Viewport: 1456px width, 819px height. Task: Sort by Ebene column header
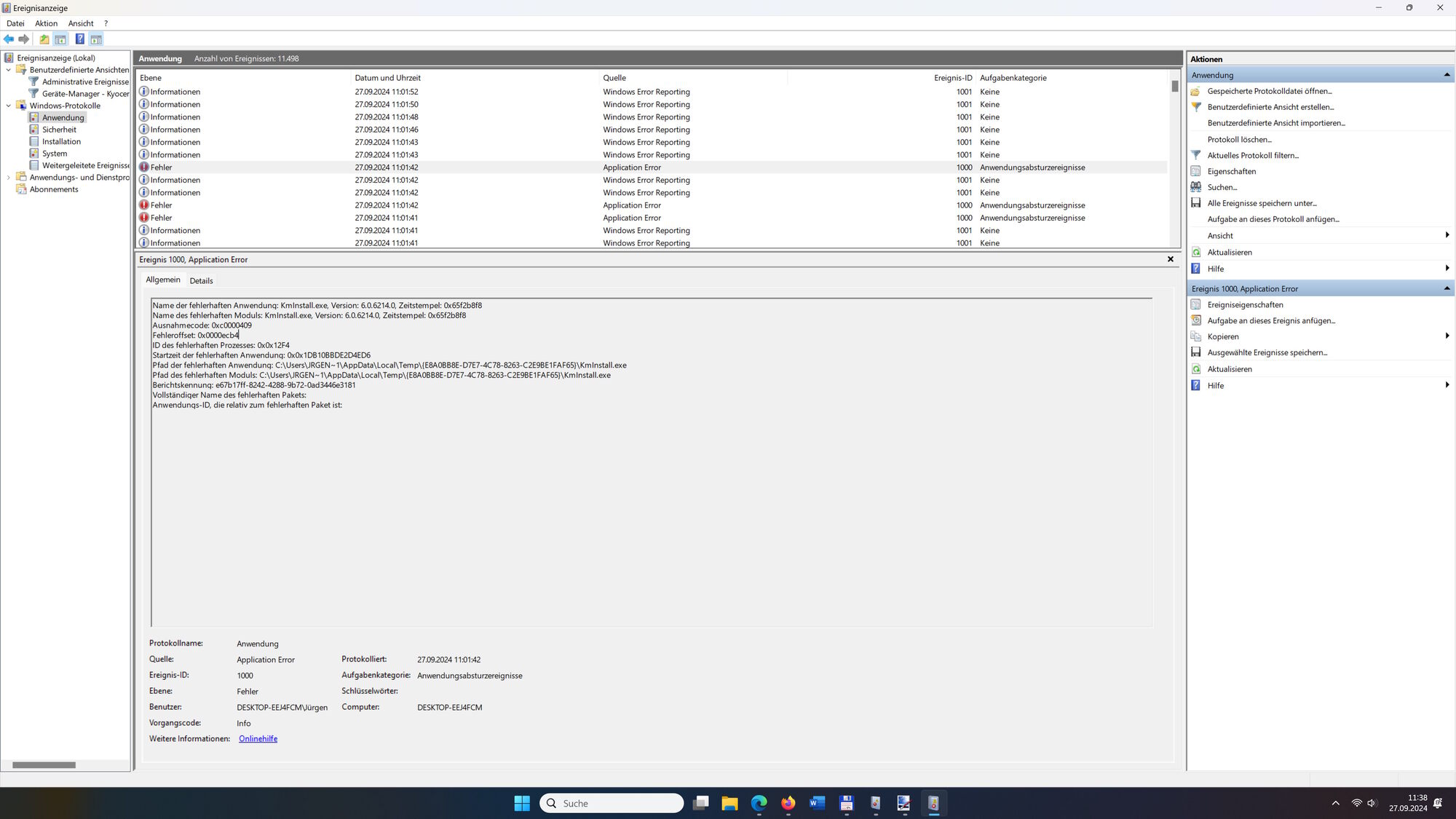tap(244, 78)
